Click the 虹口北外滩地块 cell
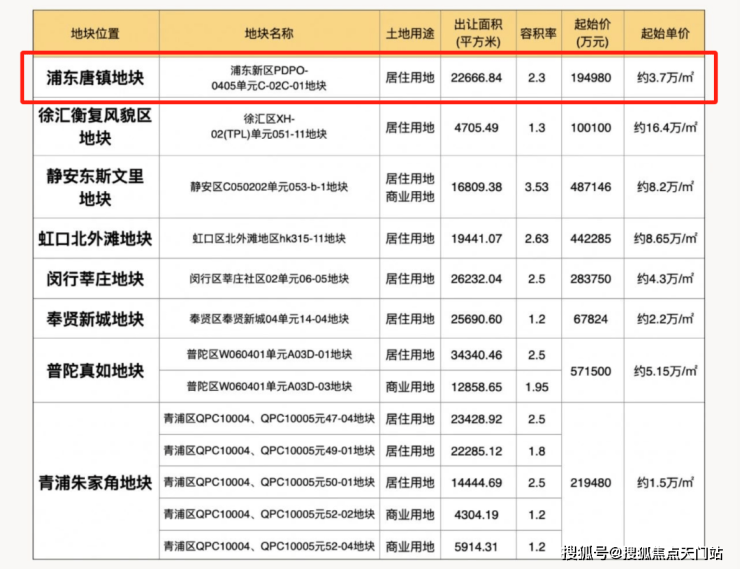The height and width of the screenshot is (569, 740). click(95, 239)
